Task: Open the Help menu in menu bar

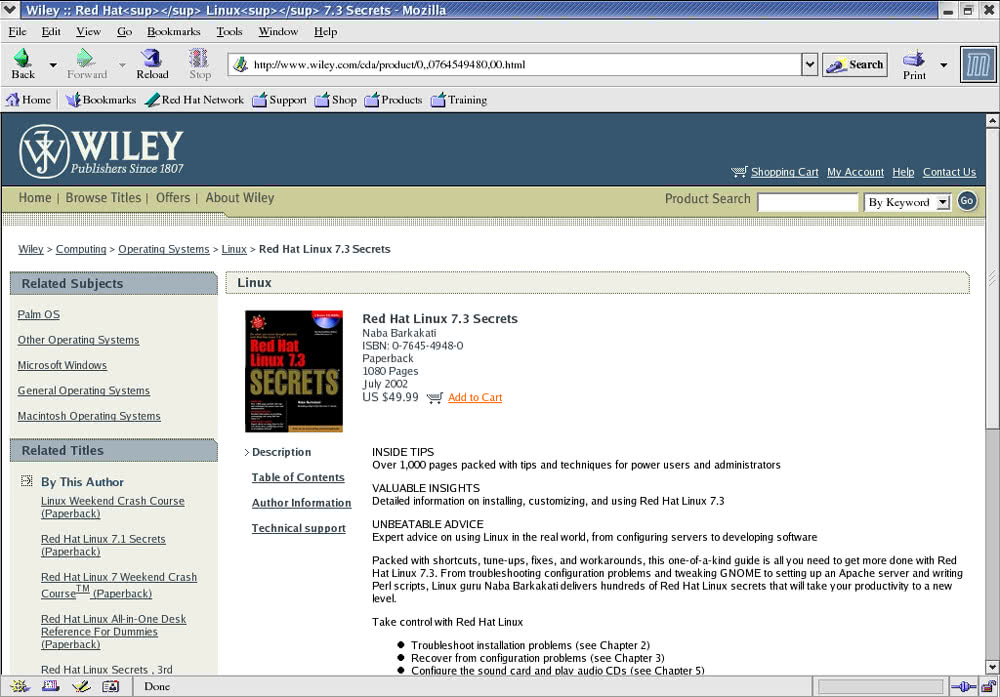Action: 325,31
